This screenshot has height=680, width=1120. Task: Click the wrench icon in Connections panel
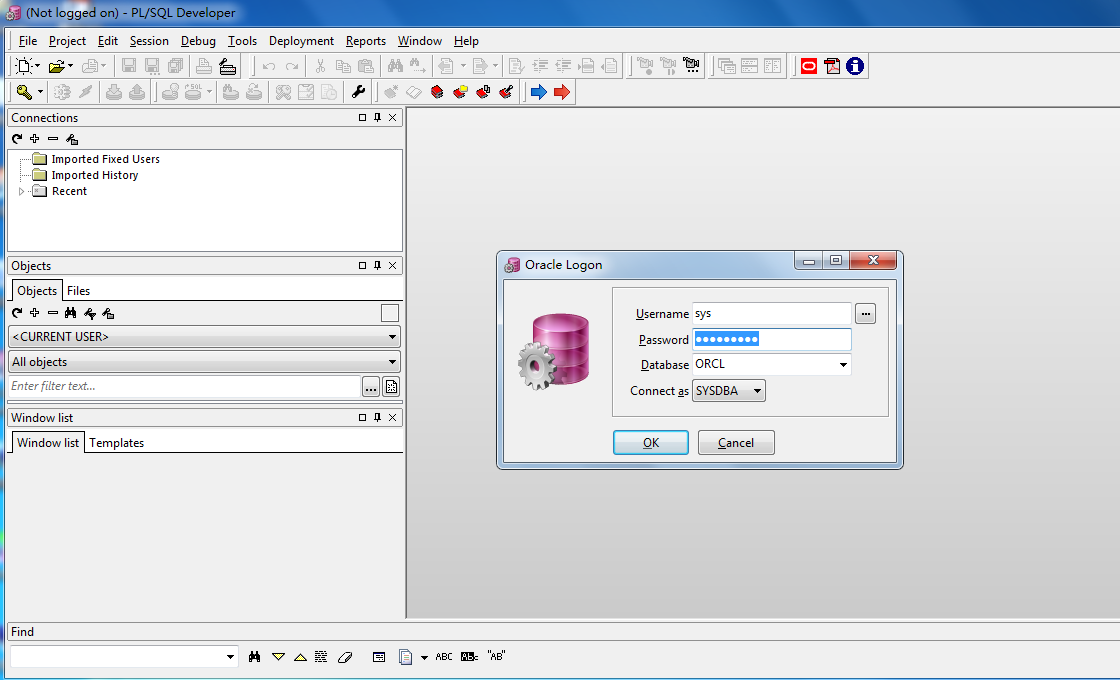(71, 139)
